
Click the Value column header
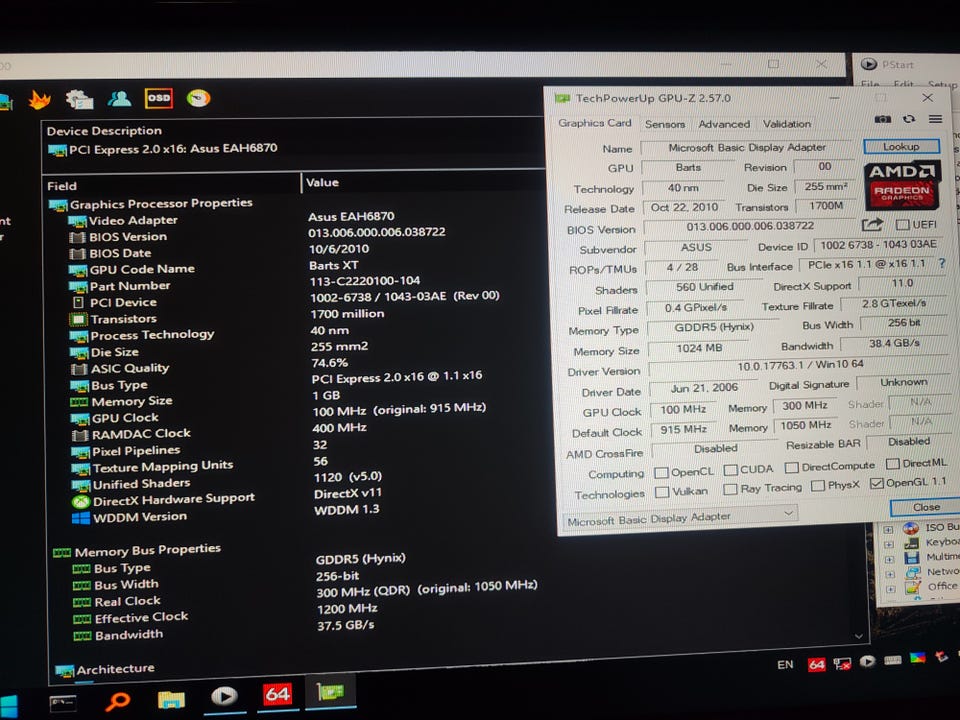click(x=323, y=182)
